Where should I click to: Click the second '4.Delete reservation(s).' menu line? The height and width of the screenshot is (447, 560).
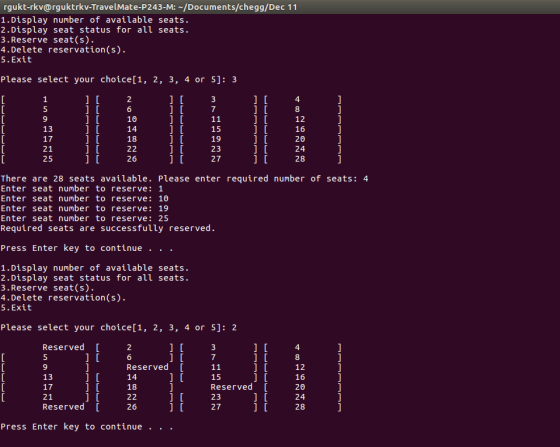[x=63, y=298]
